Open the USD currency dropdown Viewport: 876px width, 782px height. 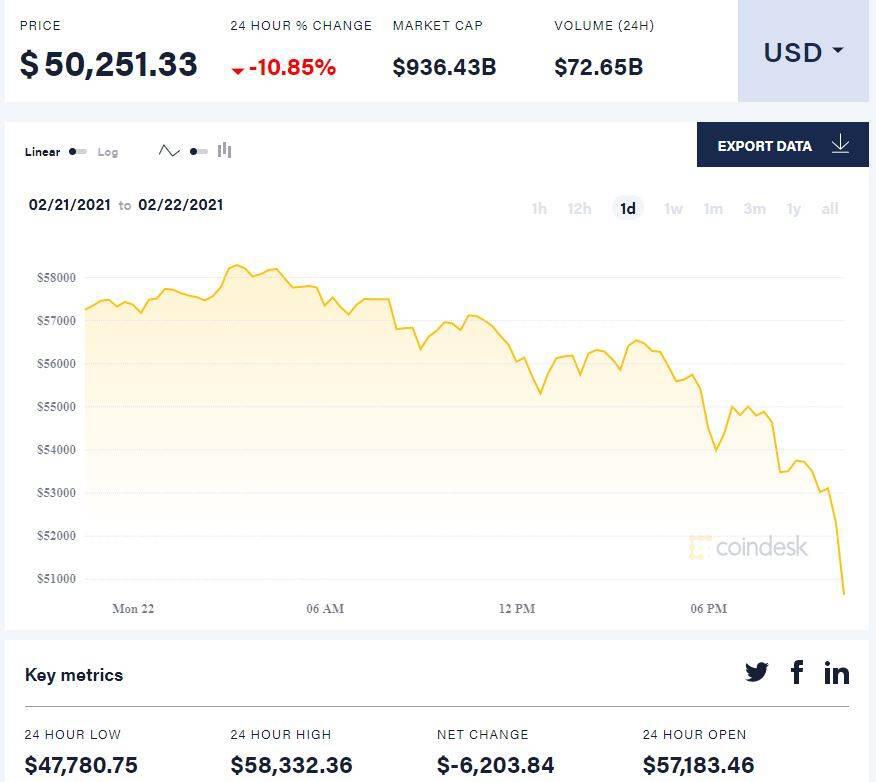point(803,52)
